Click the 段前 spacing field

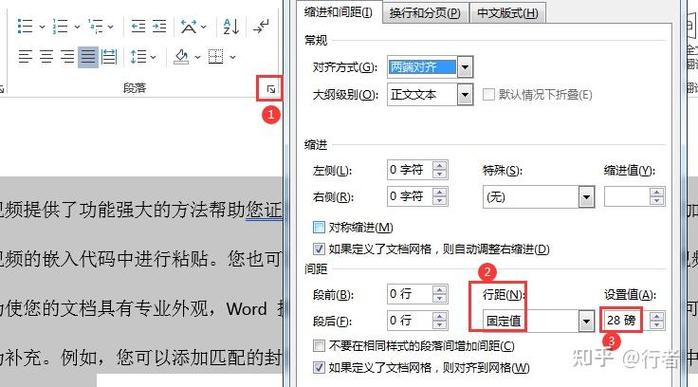point(410,294)
